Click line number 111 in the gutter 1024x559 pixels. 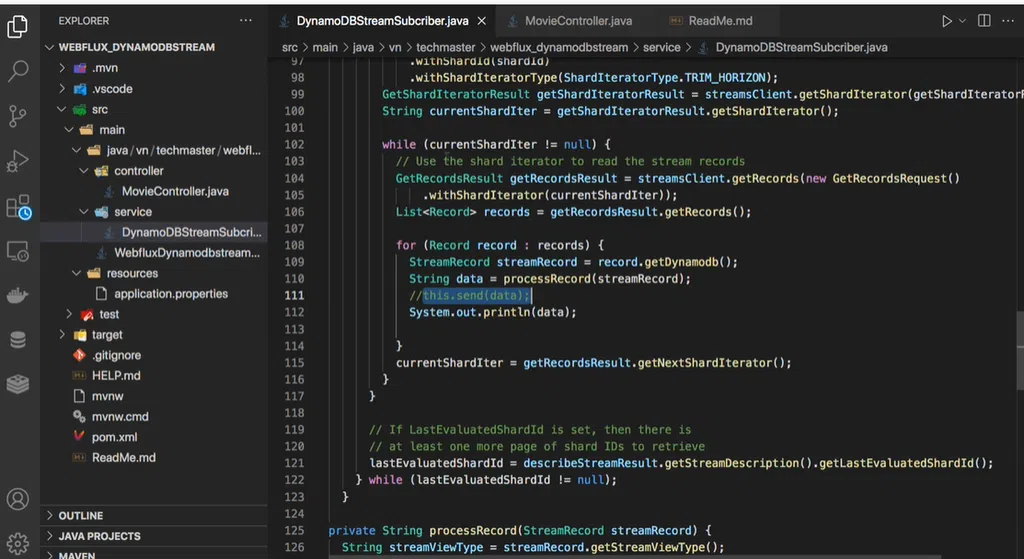click(295, 295)
